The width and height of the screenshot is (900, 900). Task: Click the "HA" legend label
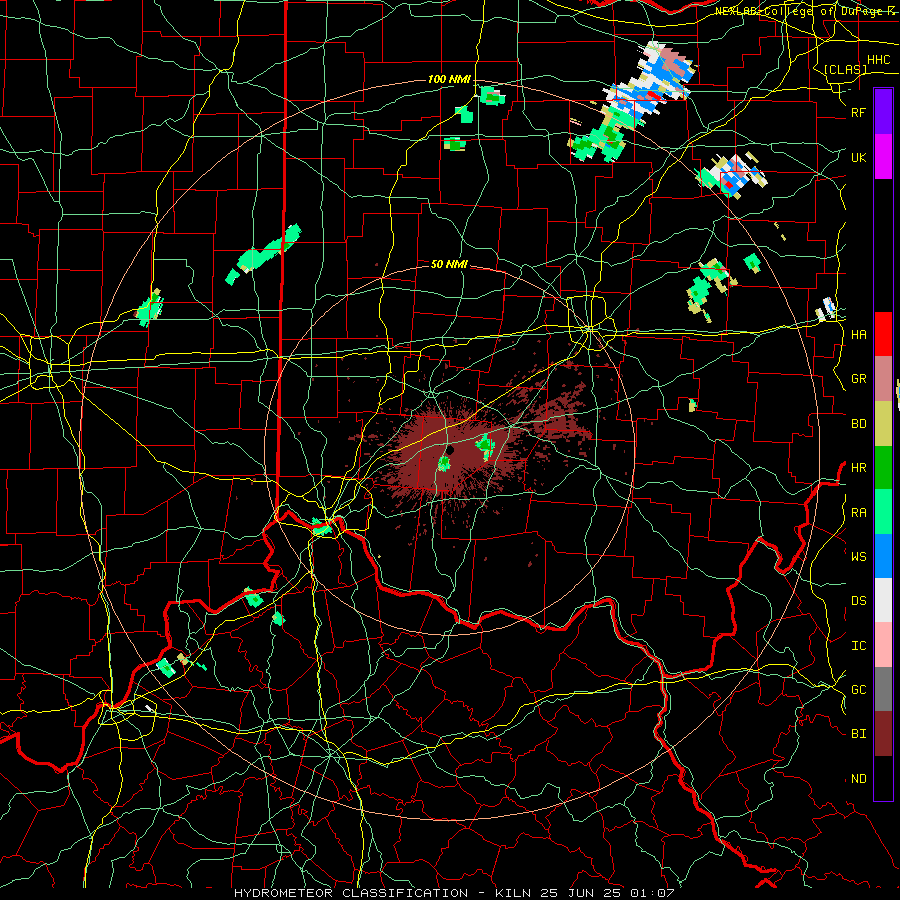pos(858,334)
